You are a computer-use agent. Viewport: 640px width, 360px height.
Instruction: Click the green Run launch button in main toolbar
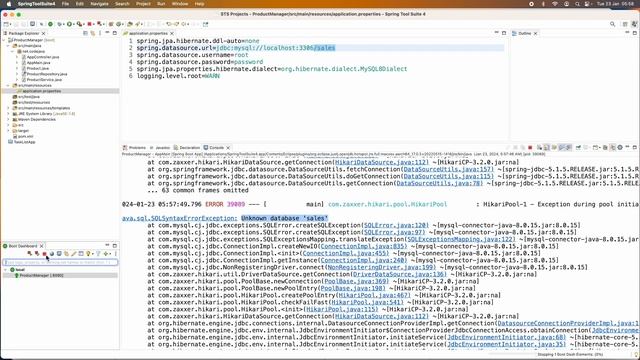pos(69,24)
